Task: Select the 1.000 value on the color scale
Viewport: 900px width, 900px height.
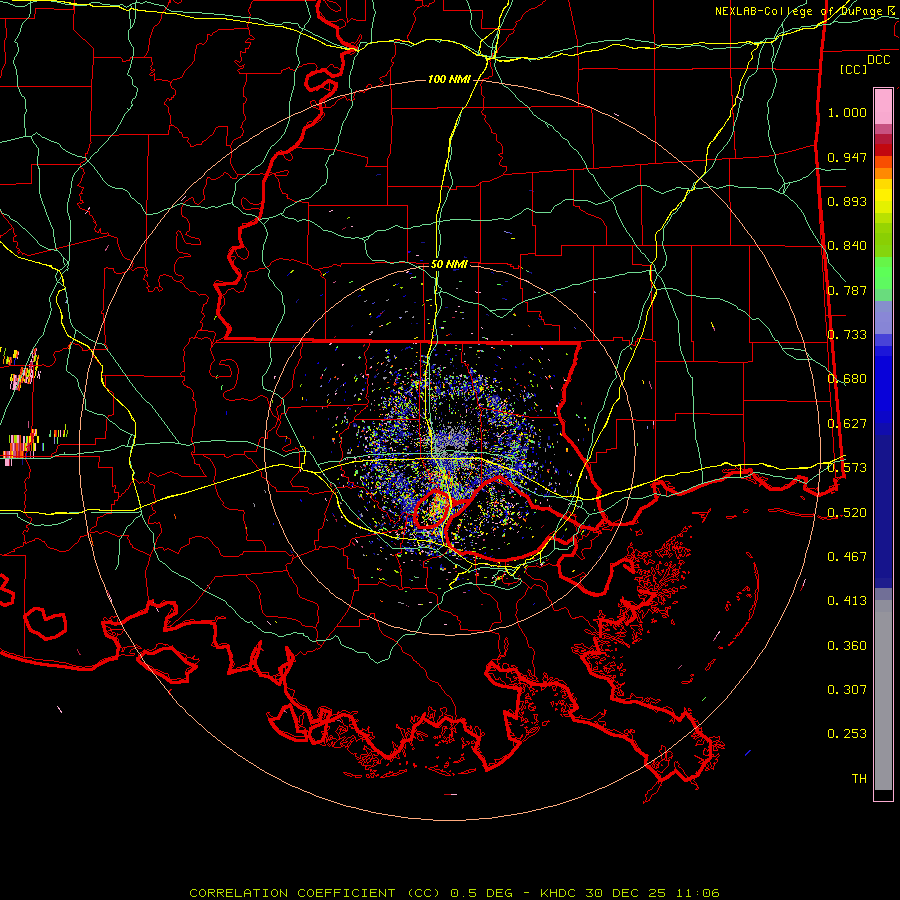Action: tap(847, 112)
